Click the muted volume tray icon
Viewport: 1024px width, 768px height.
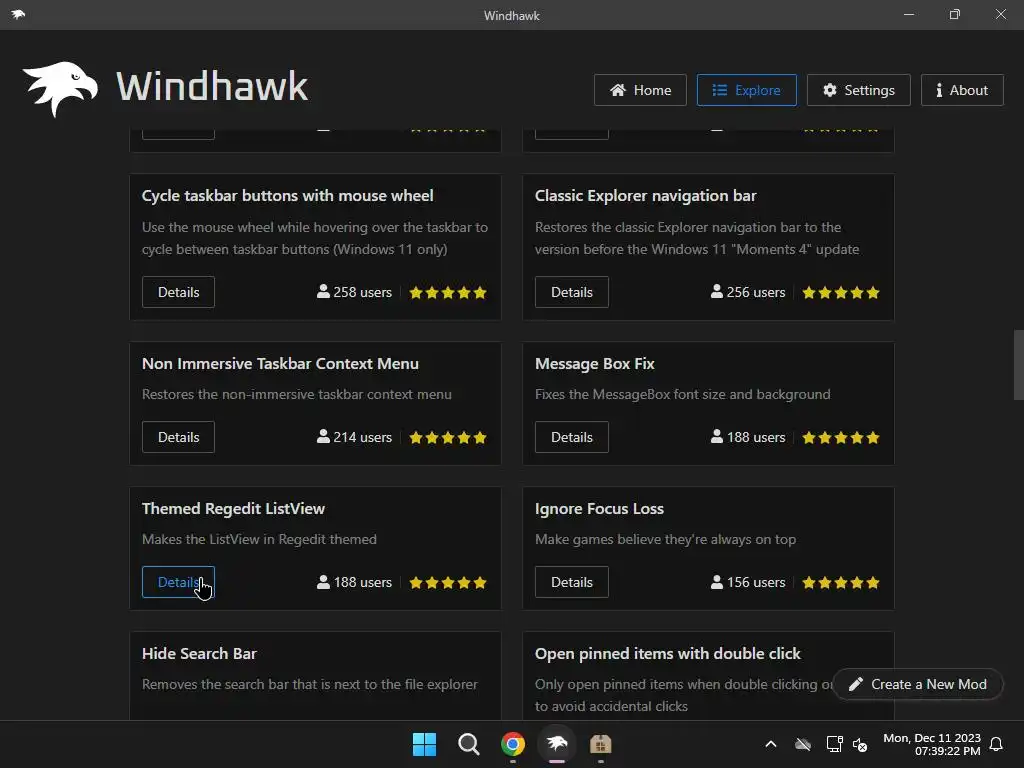pos(860,744)
